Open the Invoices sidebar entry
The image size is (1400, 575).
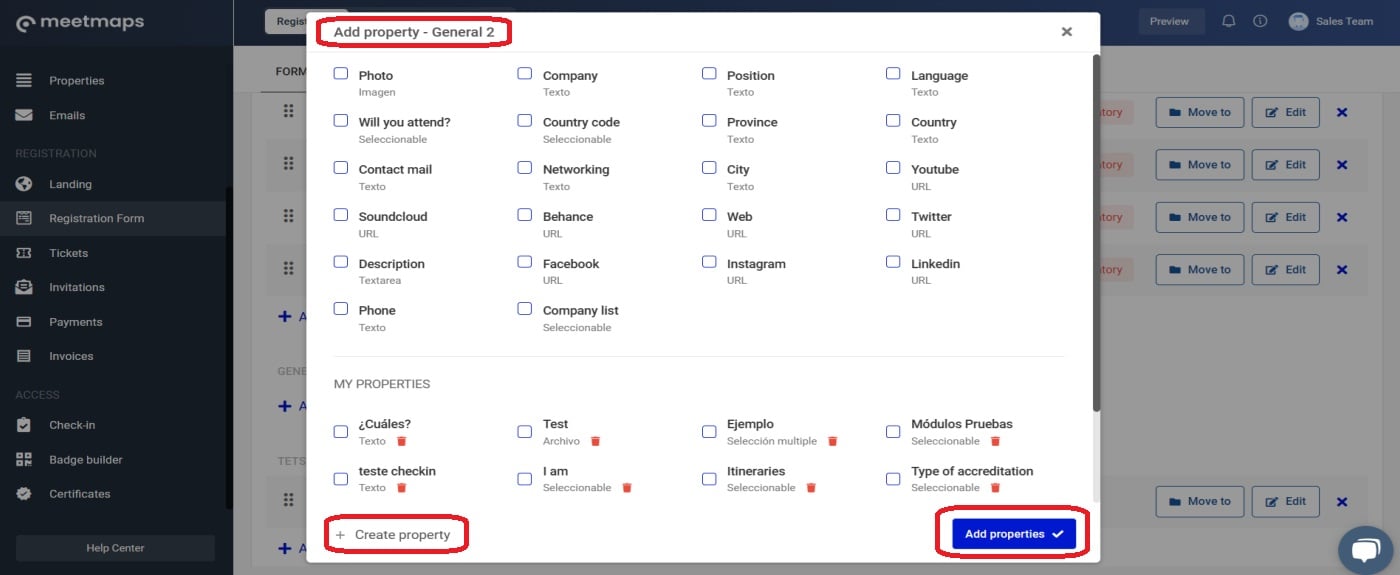coord(71,356)
